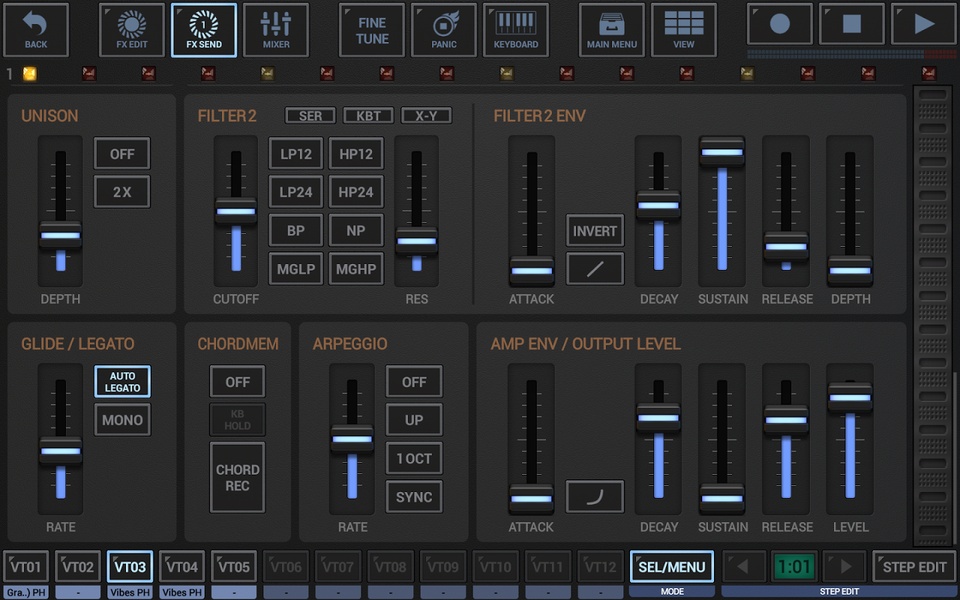Turn Chordmem OFF
This screenshot has height=600, width=960.
pos(237,381)
